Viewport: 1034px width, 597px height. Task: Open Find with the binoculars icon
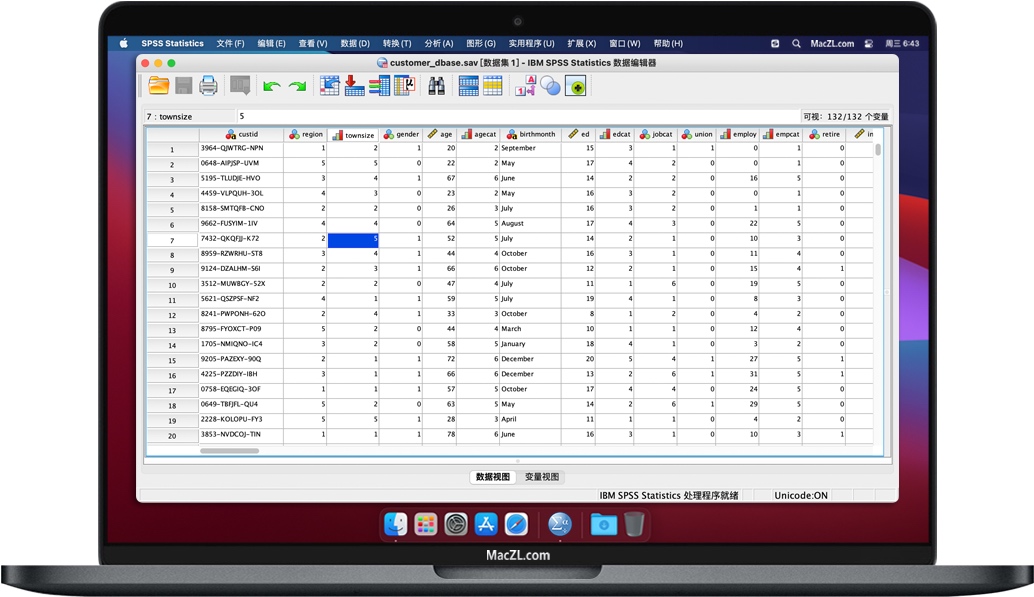pos(437,87)
